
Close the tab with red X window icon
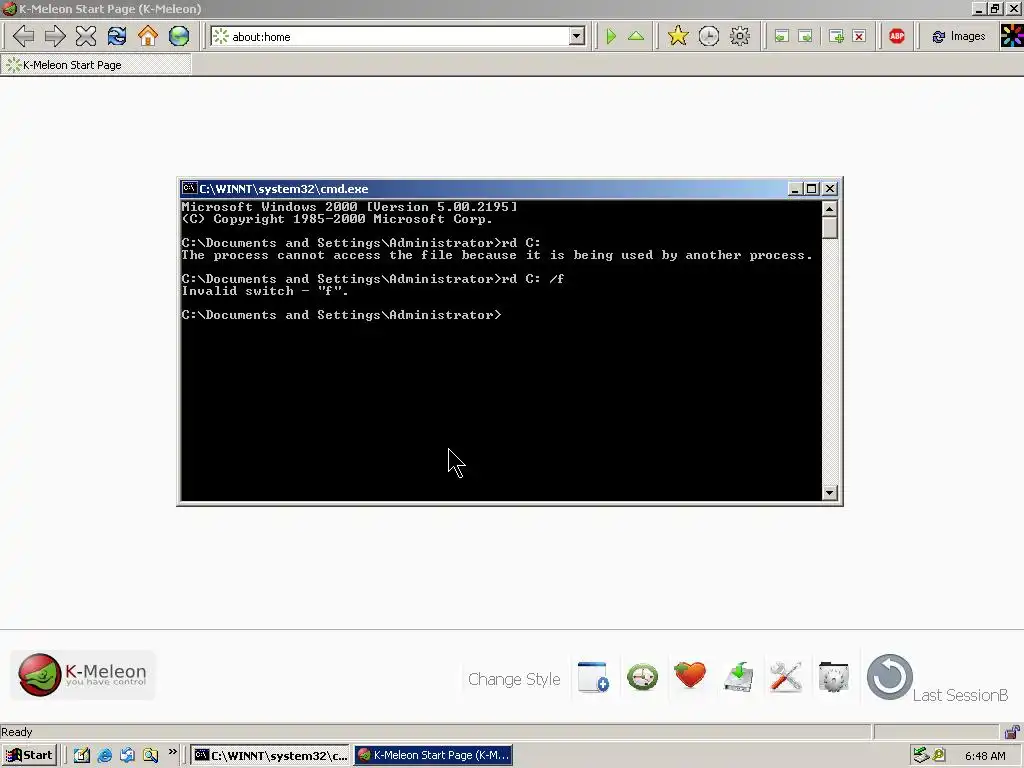(x=859, y=37)
